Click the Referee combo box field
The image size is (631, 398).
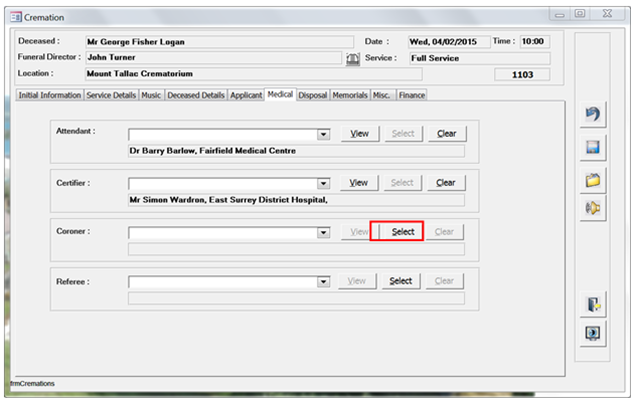(229, 282)
